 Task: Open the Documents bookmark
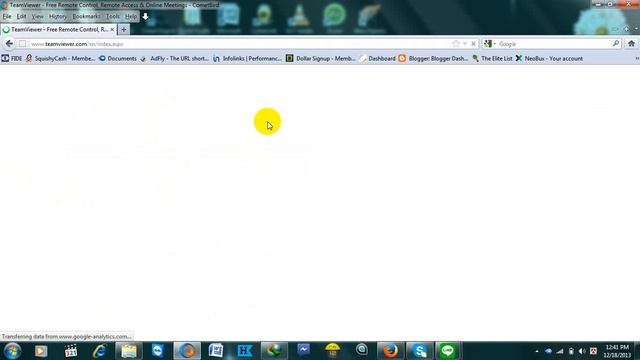click(x=118, y=58)
